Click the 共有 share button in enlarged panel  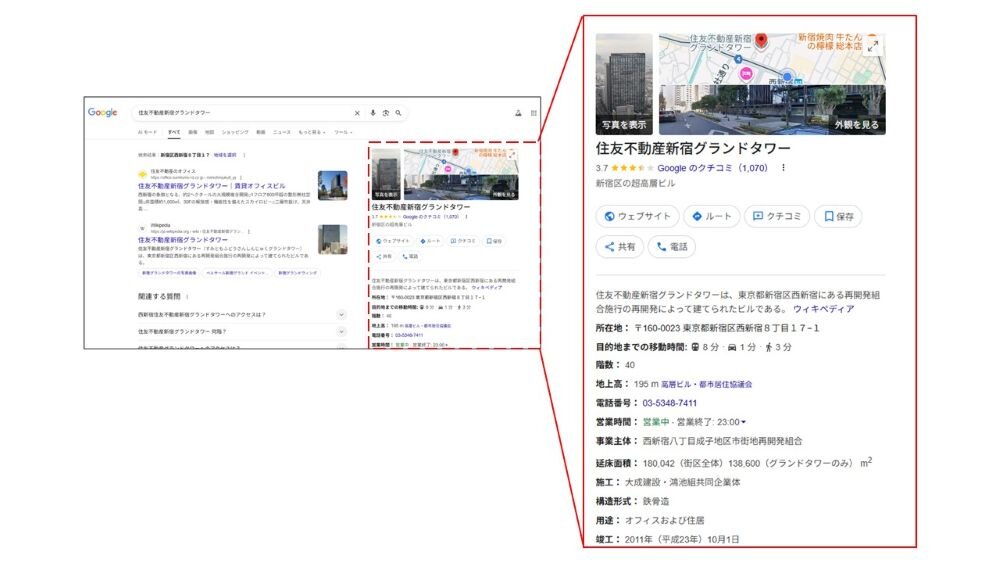pyautogui.click(x=618, y=246)
